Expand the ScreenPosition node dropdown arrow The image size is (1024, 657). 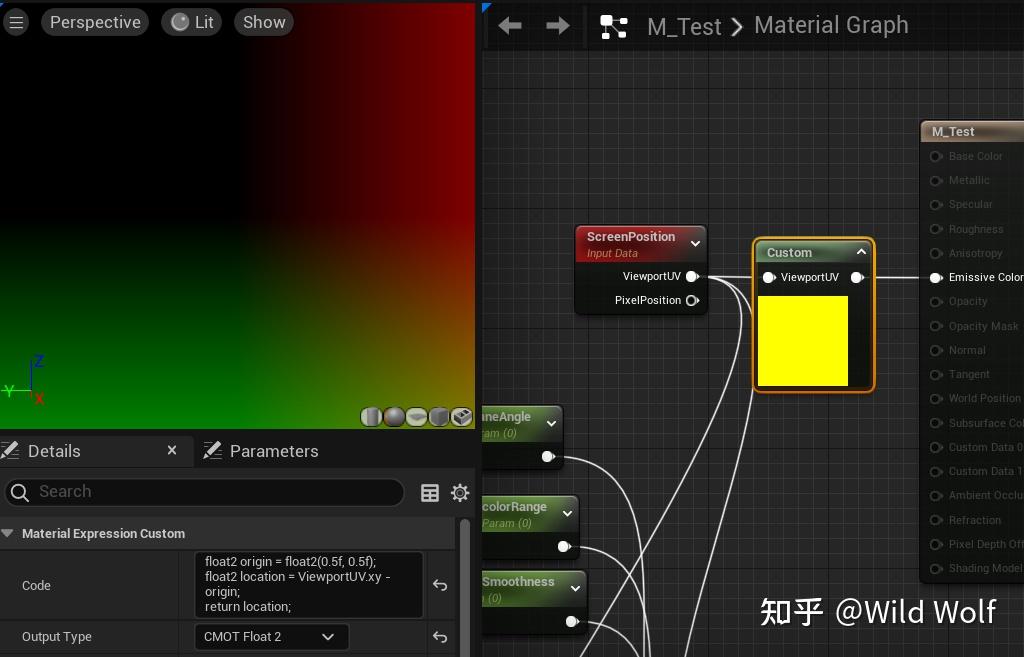pos(696,242)
